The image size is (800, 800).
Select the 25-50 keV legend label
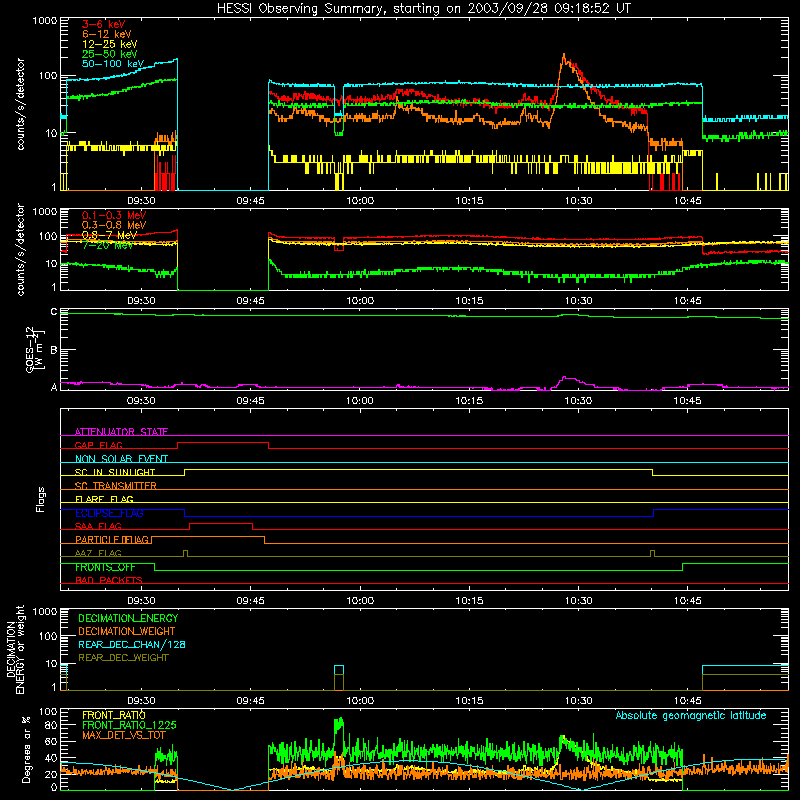pyautogui.click(x=110, y=54)
